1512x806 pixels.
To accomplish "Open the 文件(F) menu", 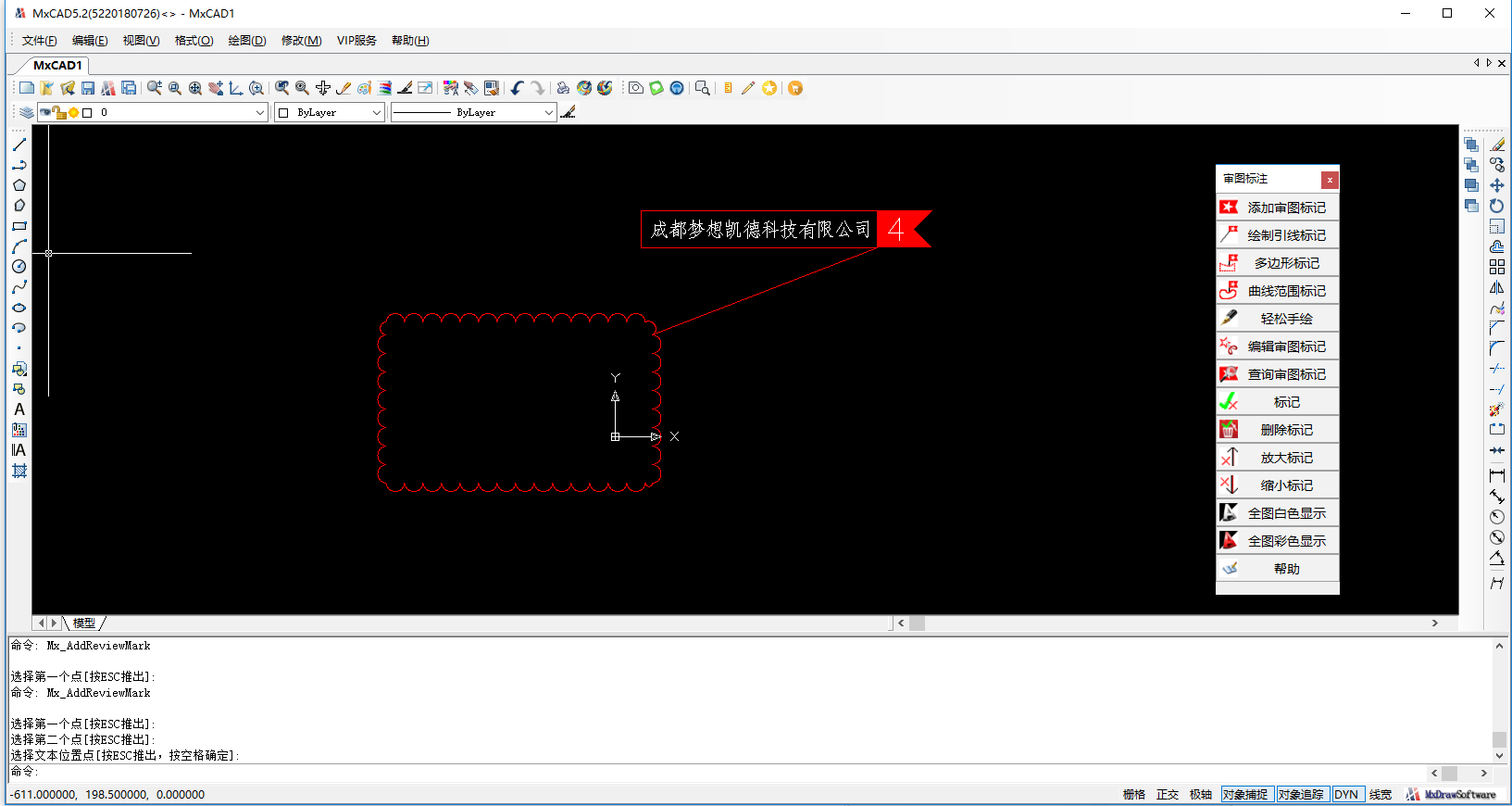I will pos(40,41).
